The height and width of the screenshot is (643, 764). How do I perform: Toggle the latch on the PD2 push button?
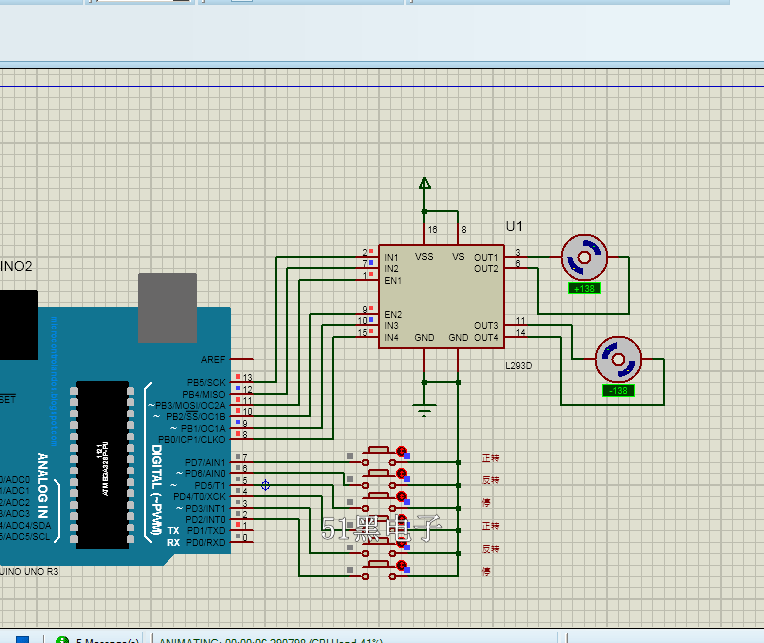(401, 566)
